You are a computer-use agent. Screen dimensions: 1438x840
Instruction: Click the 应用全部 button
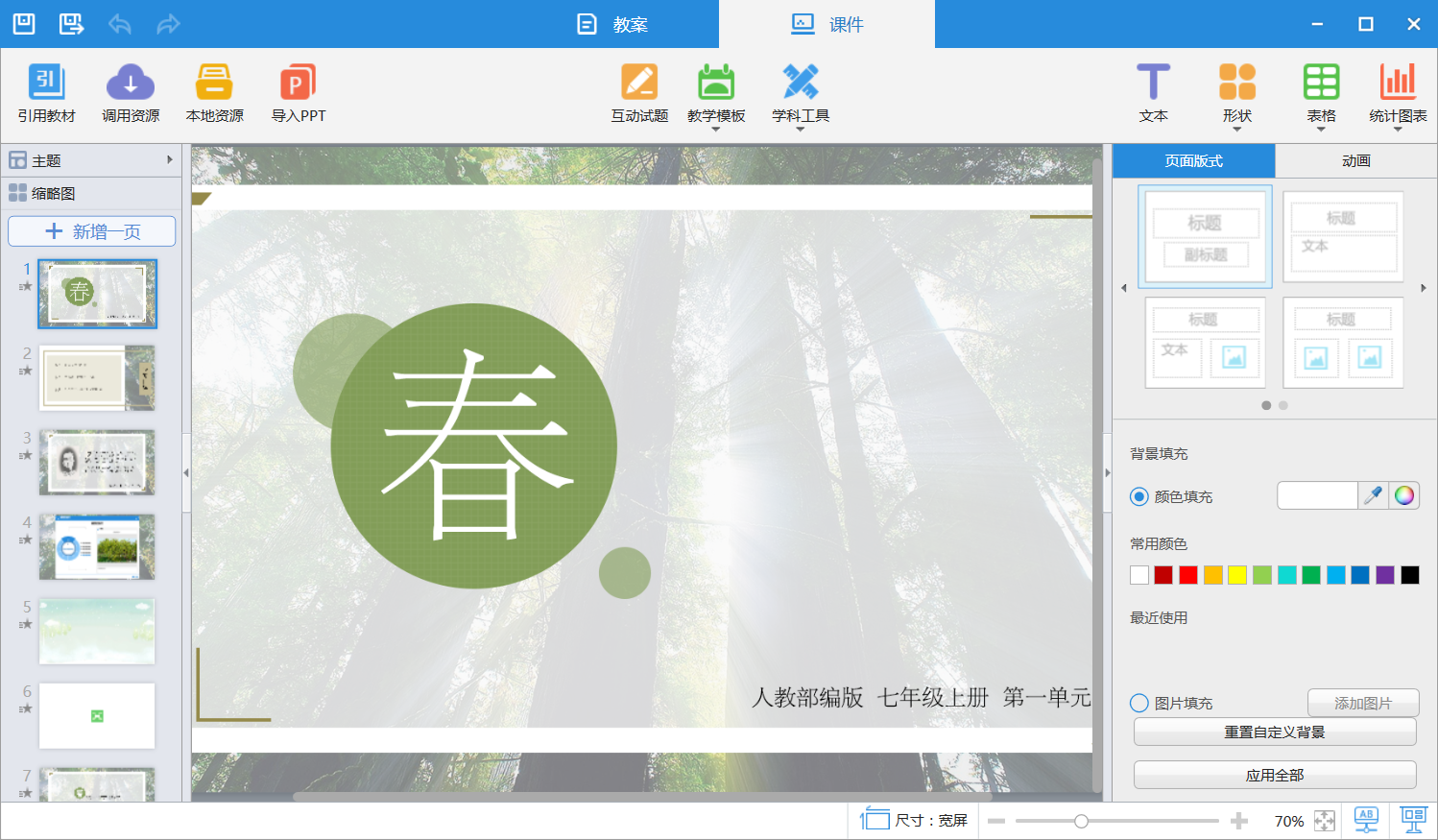tap(1274, 775)
